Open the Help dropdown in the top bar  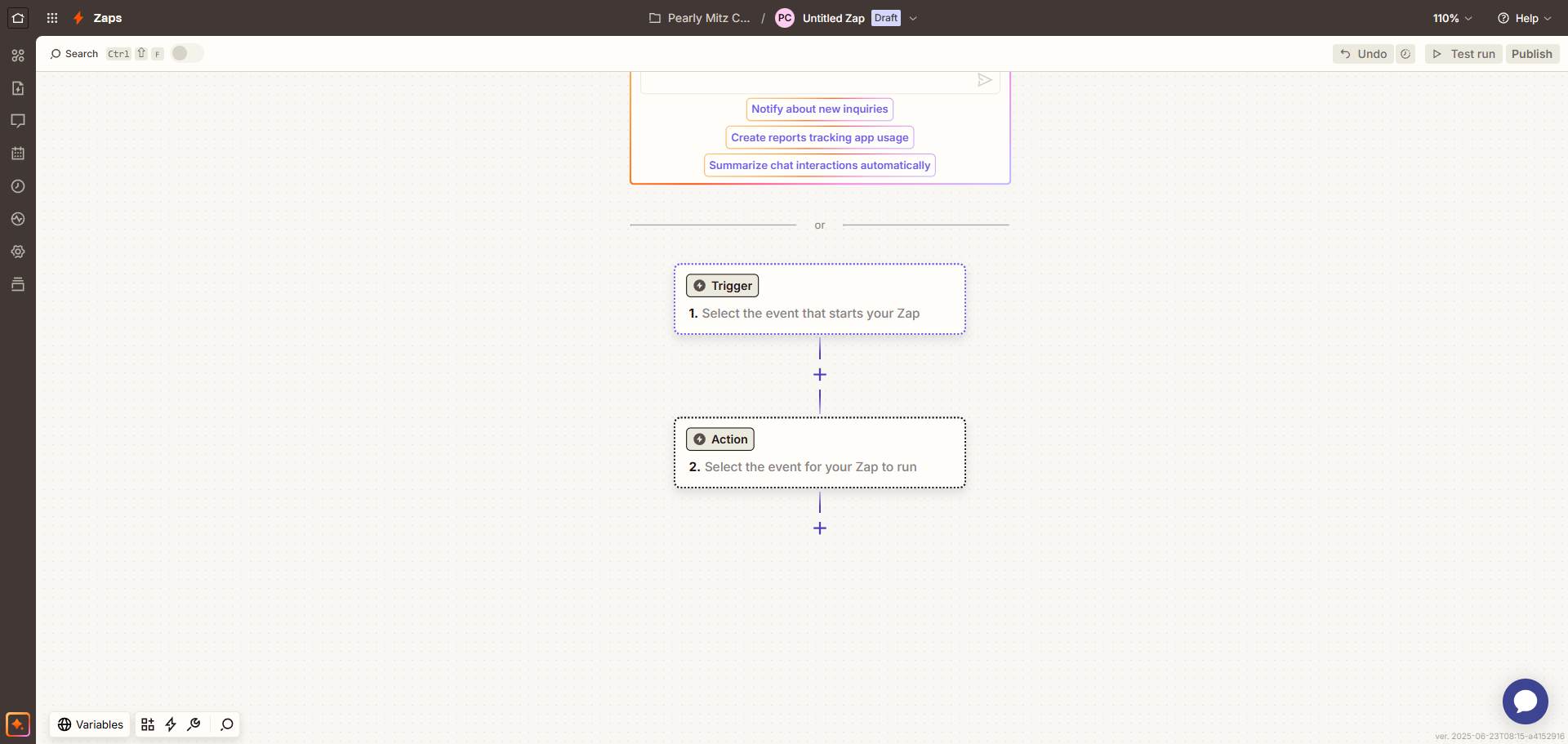1524,17
